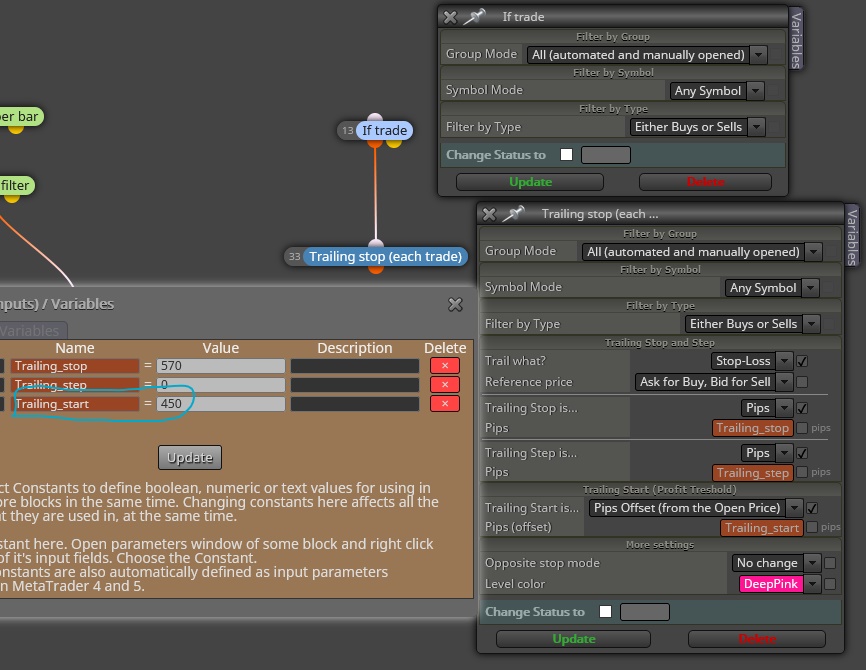Toggle Change Status checkbox in Trailing stop

(x=605, y=611)
